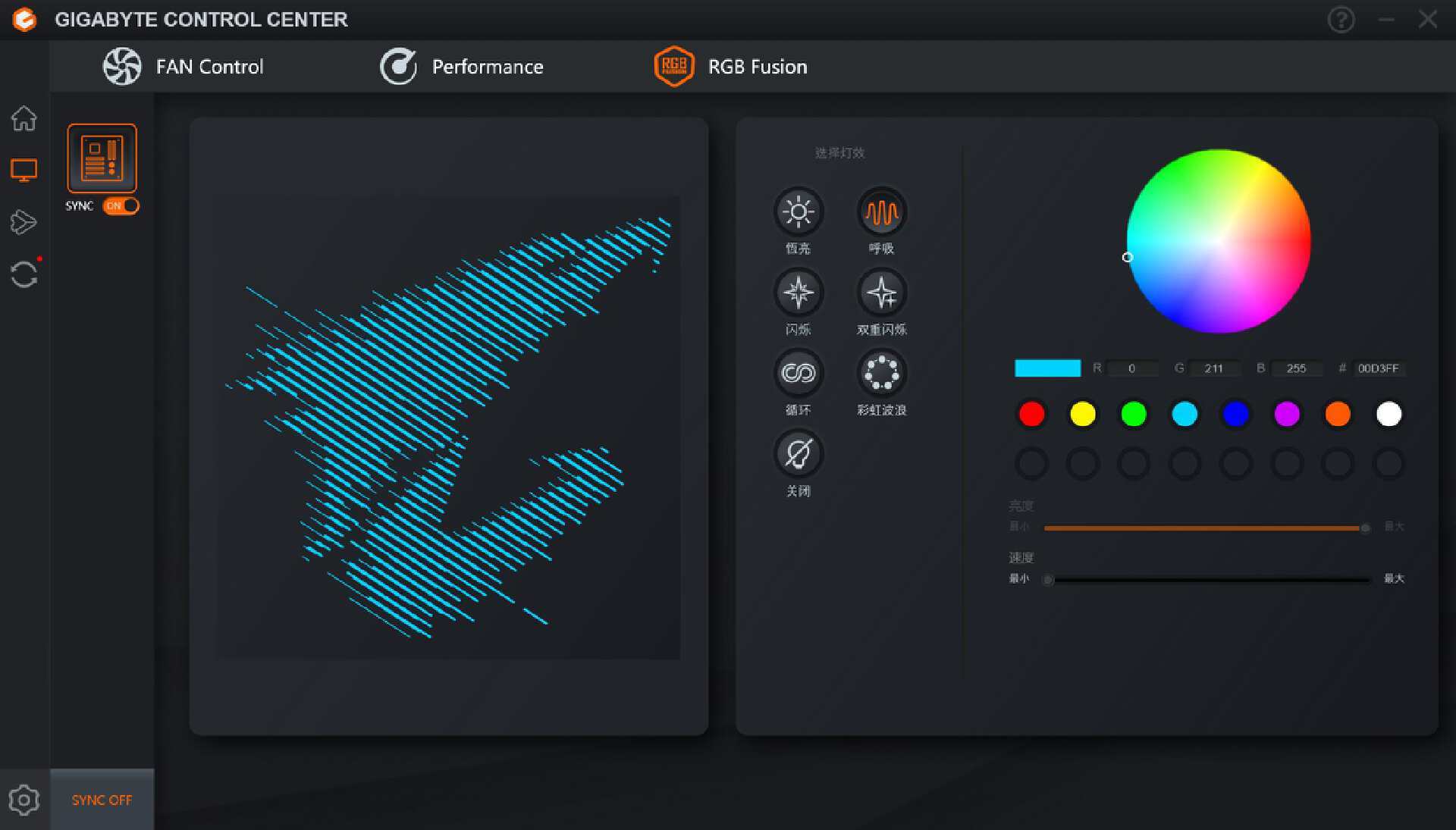Open settings gear at bottom left
1456x830 pixels.
pos(24,800)
